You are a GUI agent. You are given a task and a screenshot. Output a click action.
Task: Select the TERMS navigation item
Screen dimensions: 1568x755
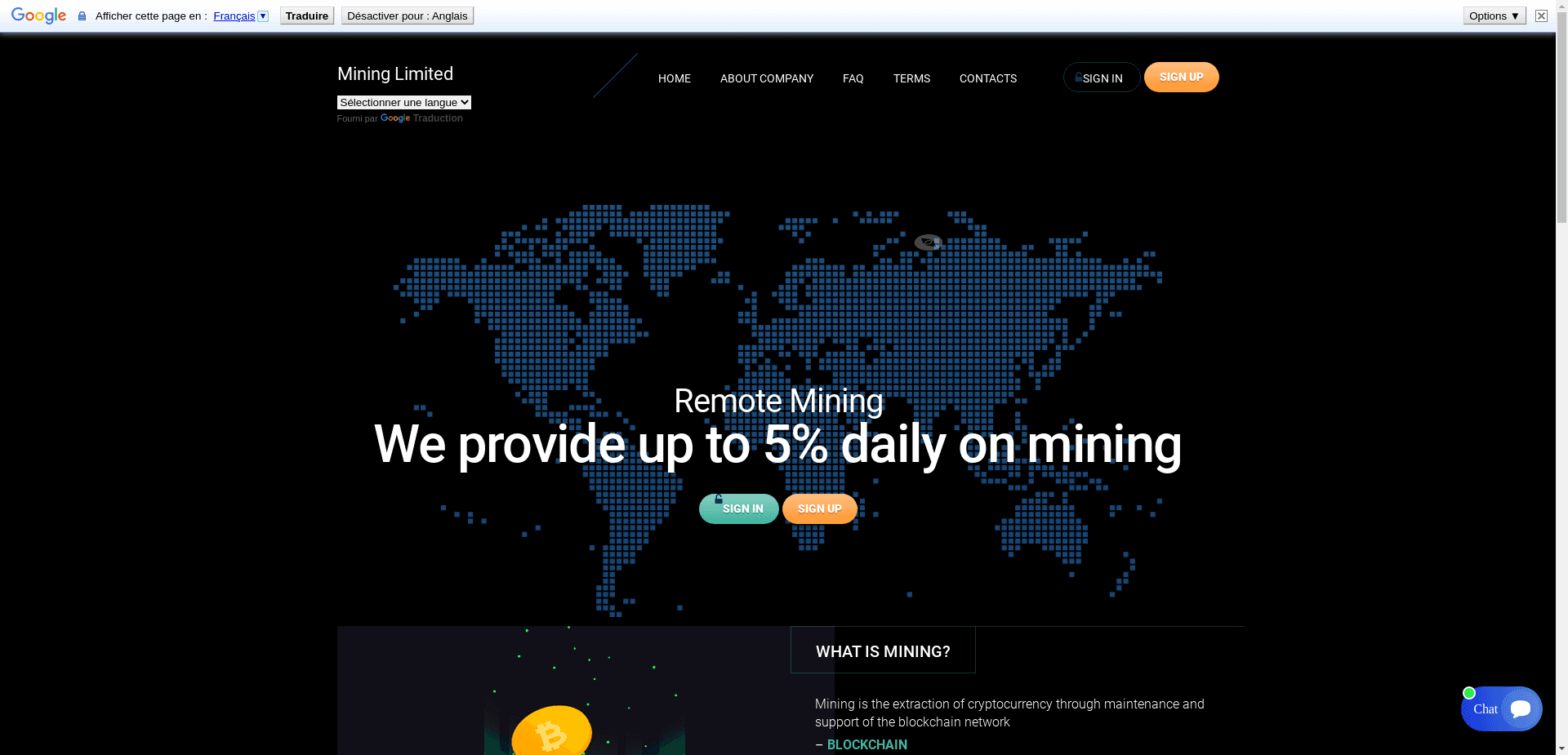pos(911,78)
